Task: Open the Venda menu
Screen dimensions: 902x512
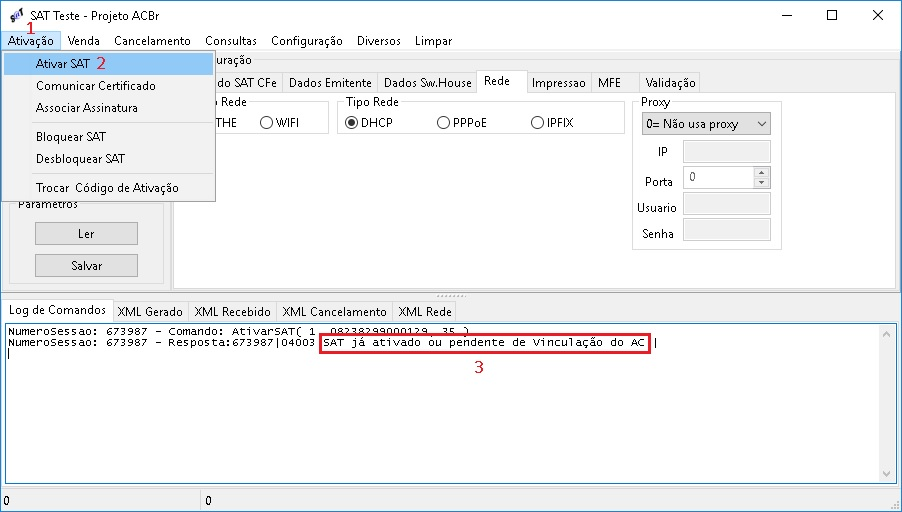Action: pyautogui.click(x=83, y=41)
